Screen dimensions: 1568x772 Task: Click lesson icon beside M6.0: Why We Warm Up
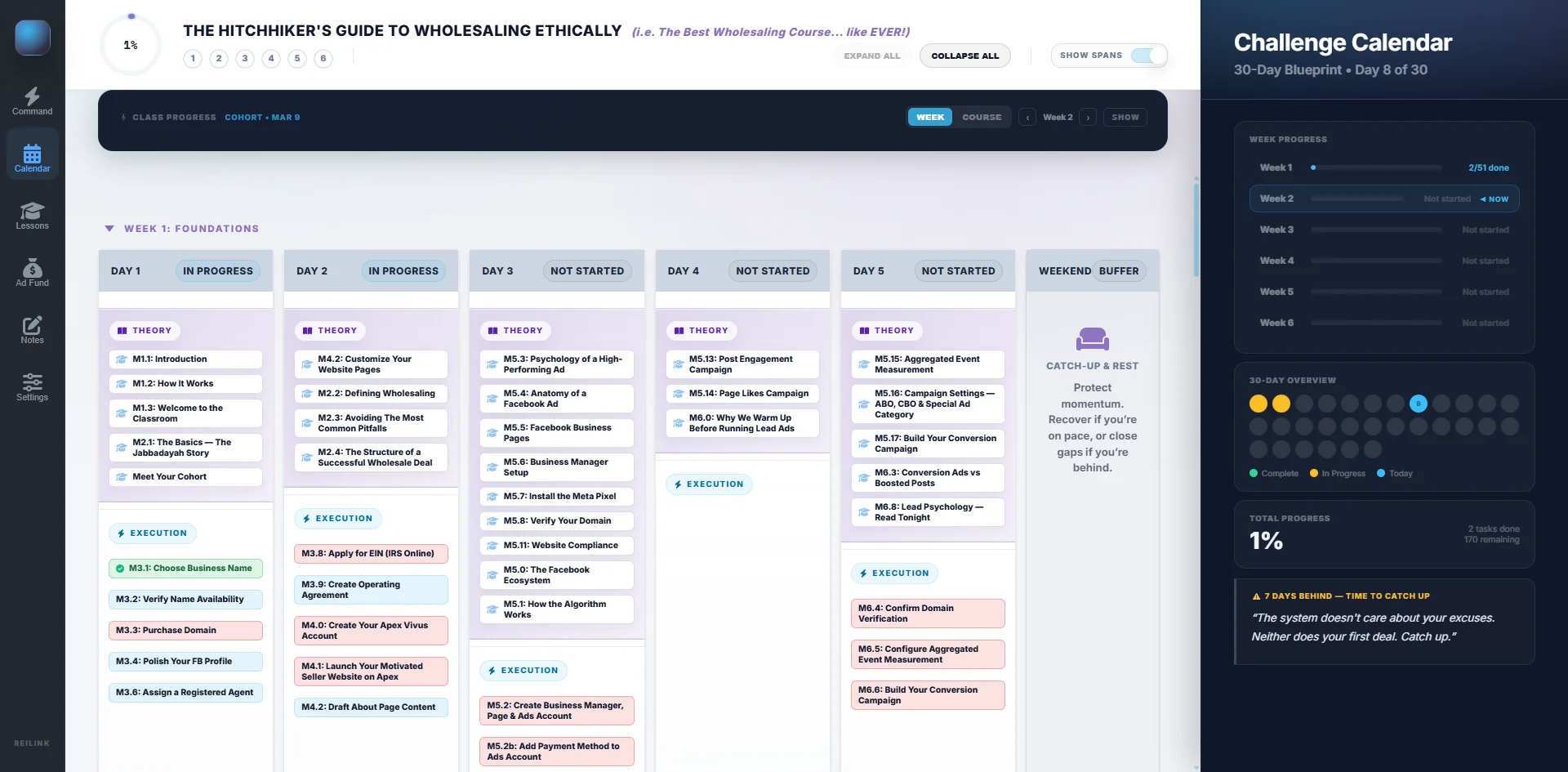coord(678,423)
